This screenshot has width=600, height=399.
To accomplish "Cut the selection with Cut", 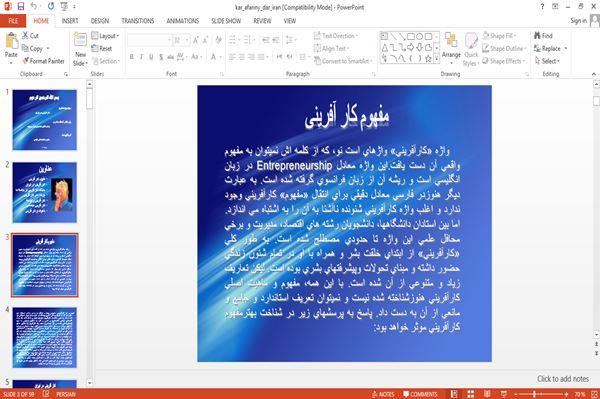I will [x=30, y=36].
